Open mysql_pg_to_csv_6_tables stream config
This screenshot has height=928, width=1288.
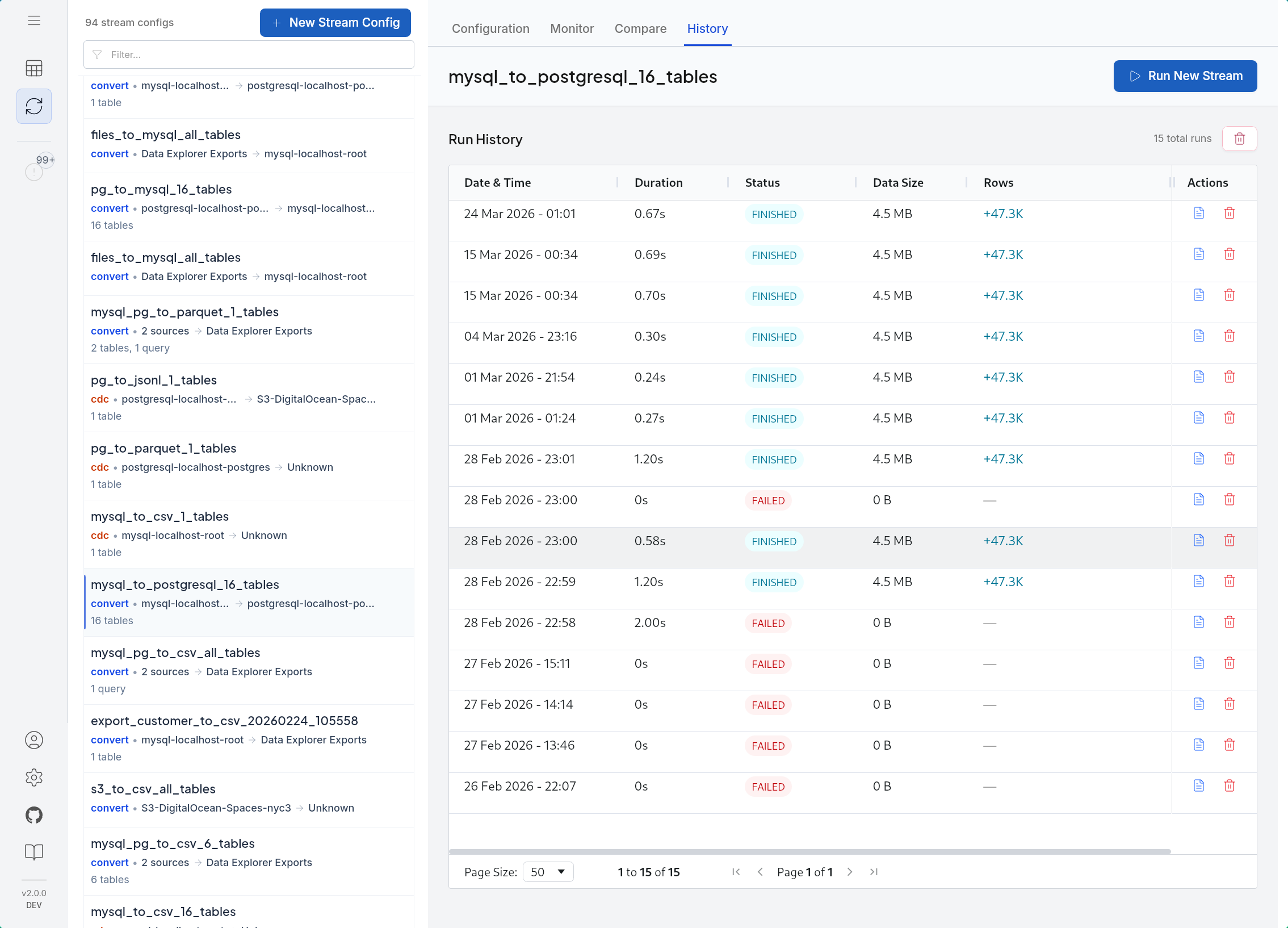(x=249, y=862)
